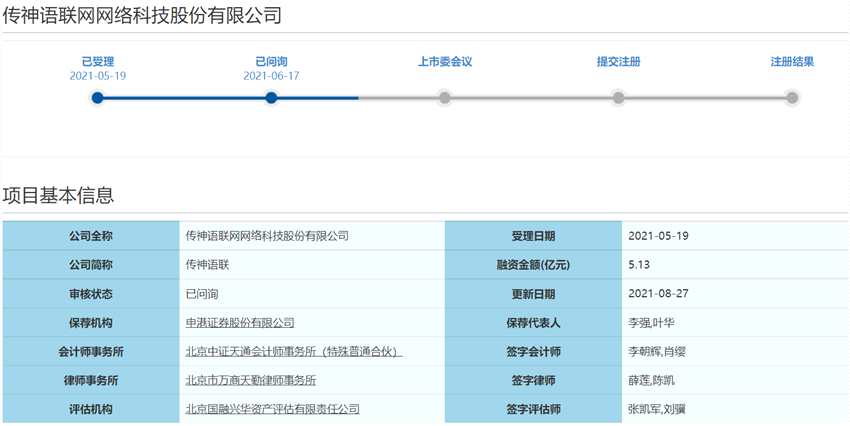Click the 传神语联 short name value
The width and height of the screenshot is (850, 426).
coord(208,265)
